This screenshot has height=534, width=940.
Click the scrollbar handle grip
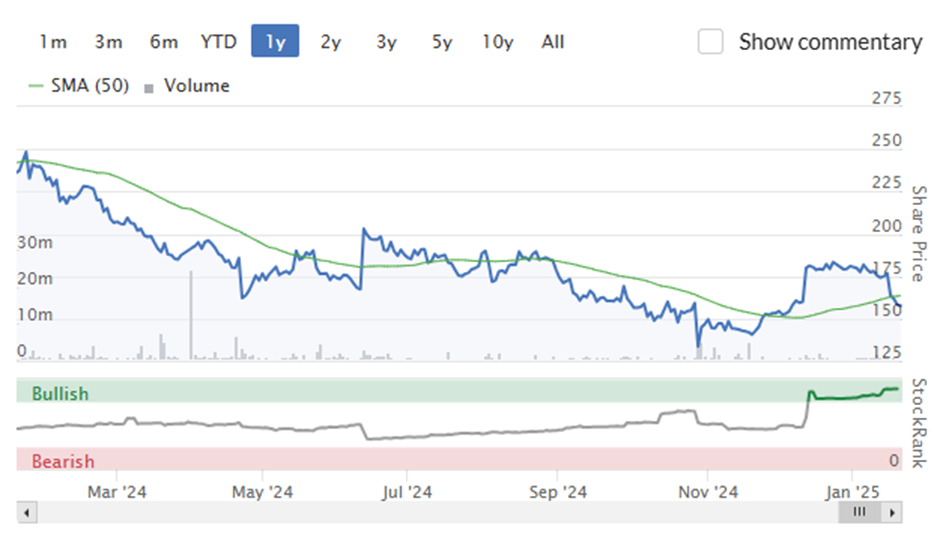click(860, 512)
